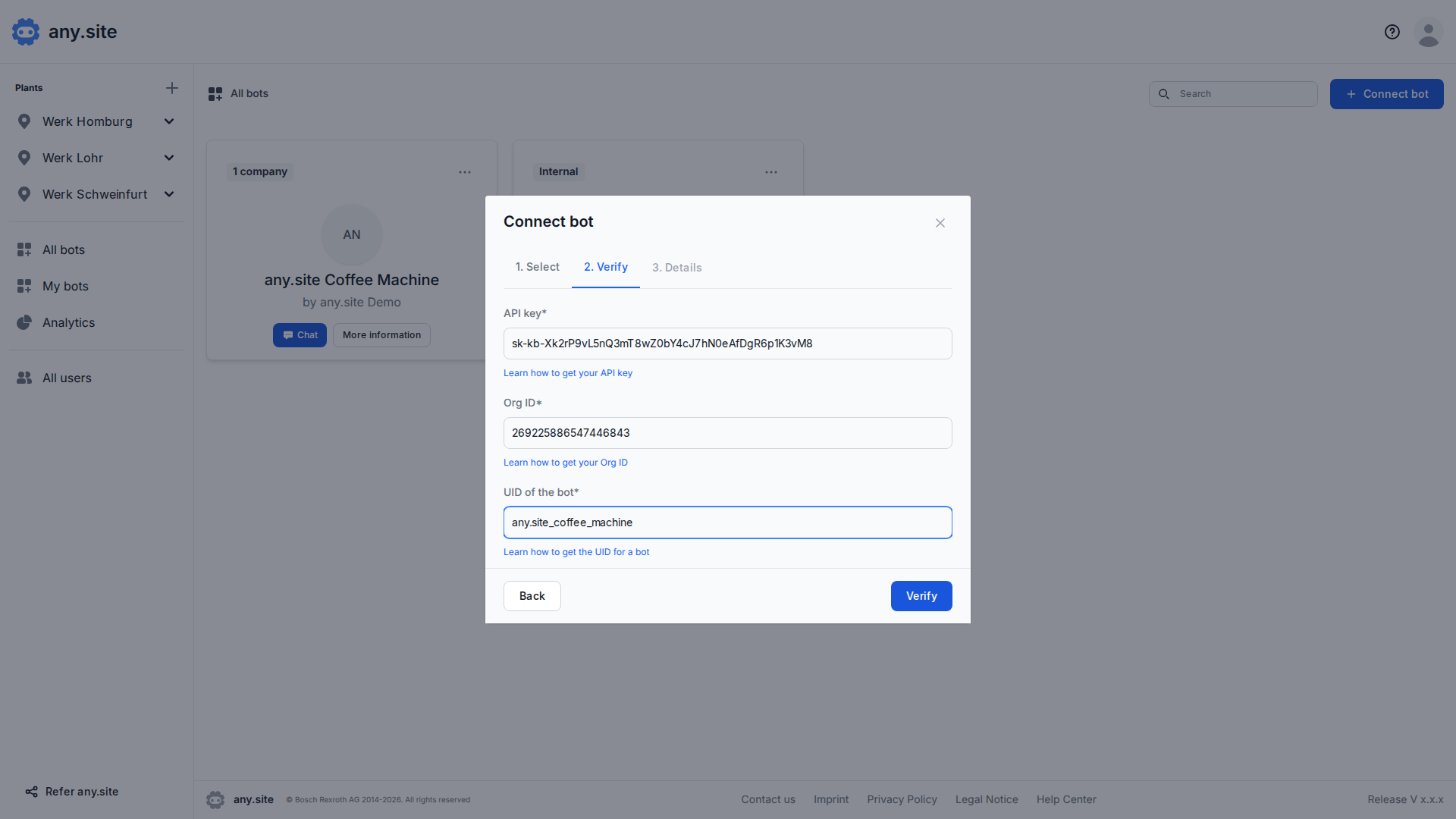This screenshot has height=819, width=1456.
Task: Open the user profile avatar
Action: point(1429,33)
